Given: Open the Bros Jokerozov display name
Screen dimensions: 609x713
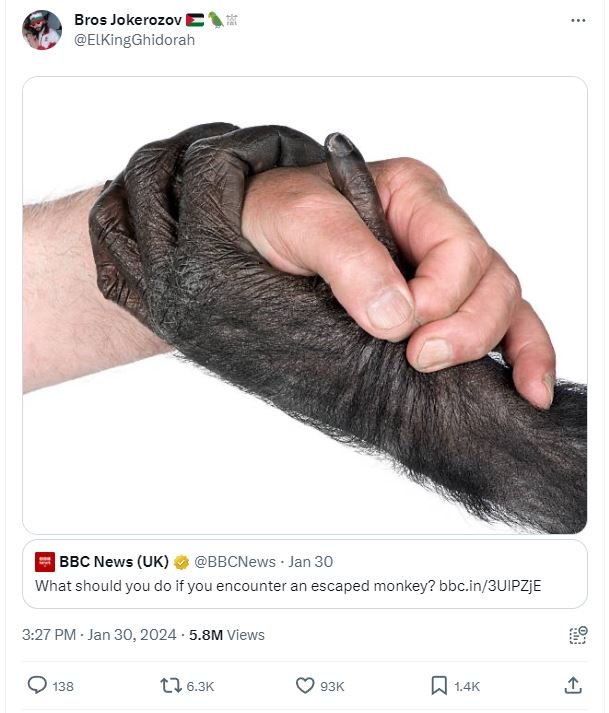Looking at the screenshot, I should [x=128, y=20].
